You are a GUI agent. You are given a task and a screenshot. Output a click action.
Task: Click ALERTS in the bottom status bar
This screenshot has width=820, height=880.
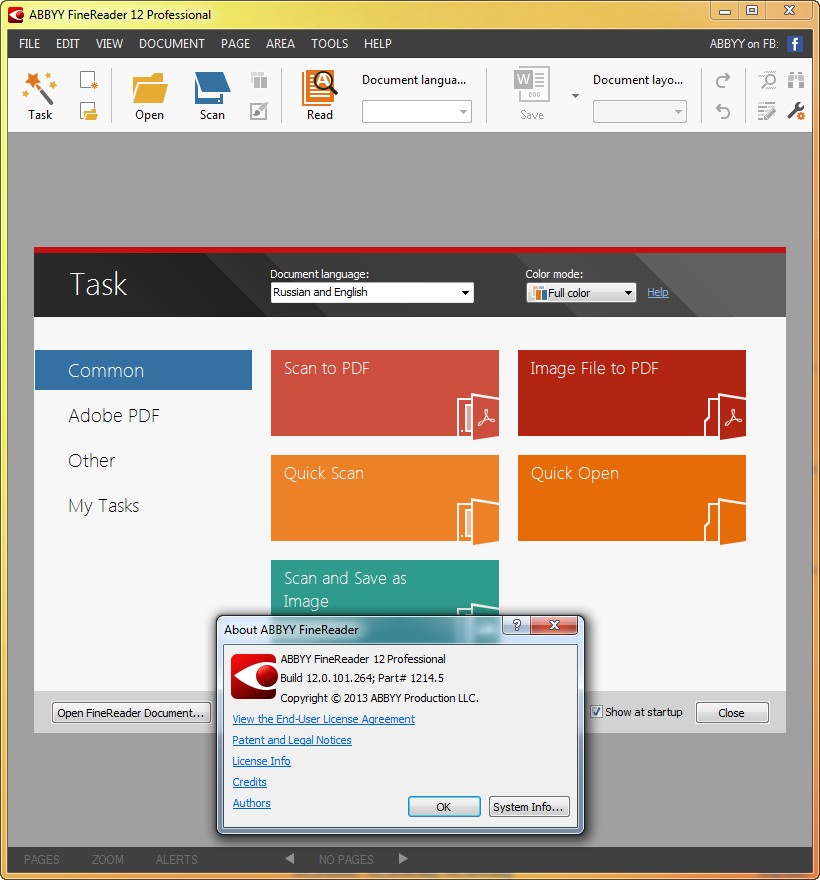point(176,859)
